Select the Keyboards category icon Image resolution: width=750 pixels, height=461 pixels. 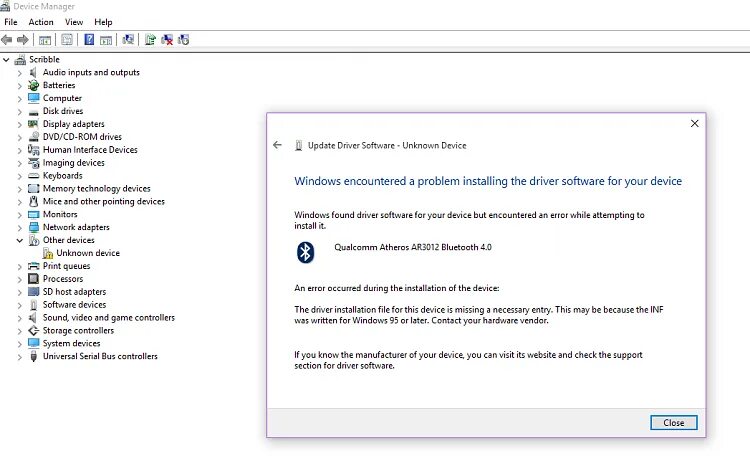33,176
